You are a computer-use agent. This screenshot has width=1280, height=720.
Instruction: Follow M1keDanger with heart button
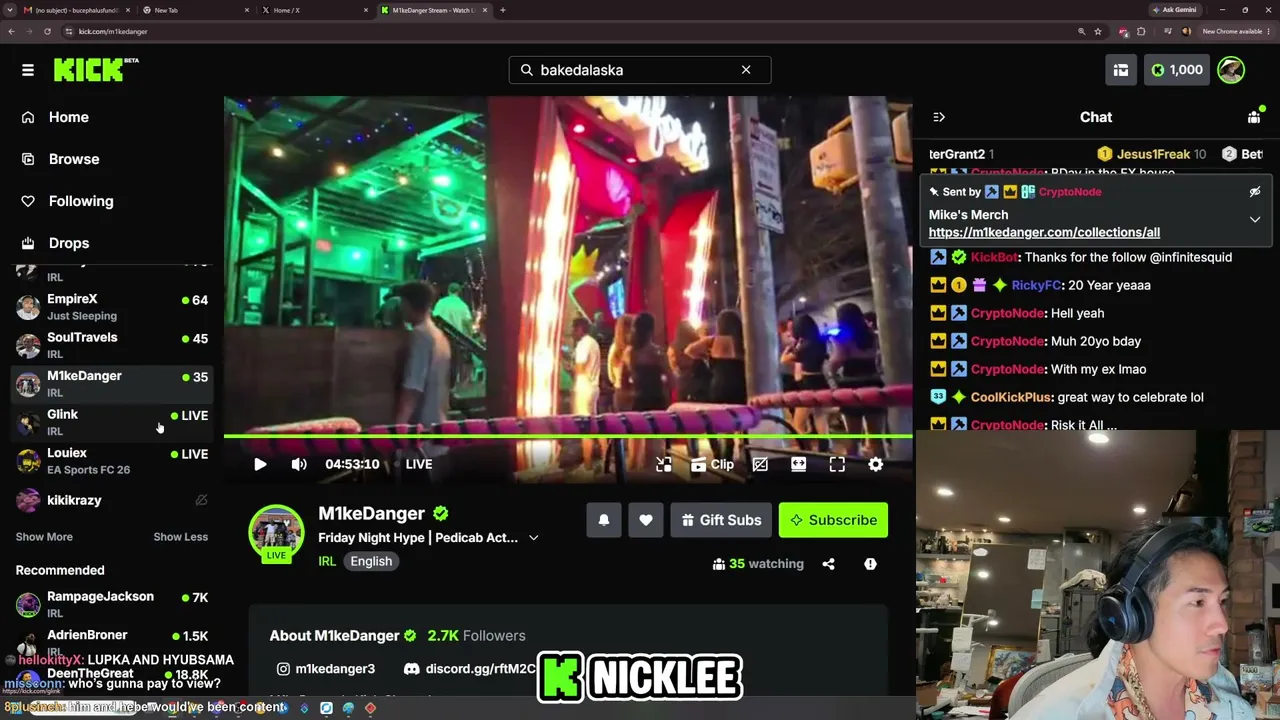coord(646,520)
